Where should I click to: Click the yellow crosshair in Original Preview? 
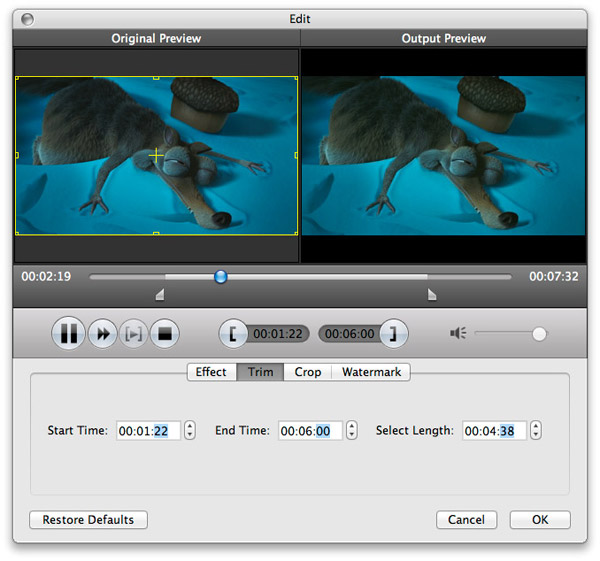coord(156,155)
